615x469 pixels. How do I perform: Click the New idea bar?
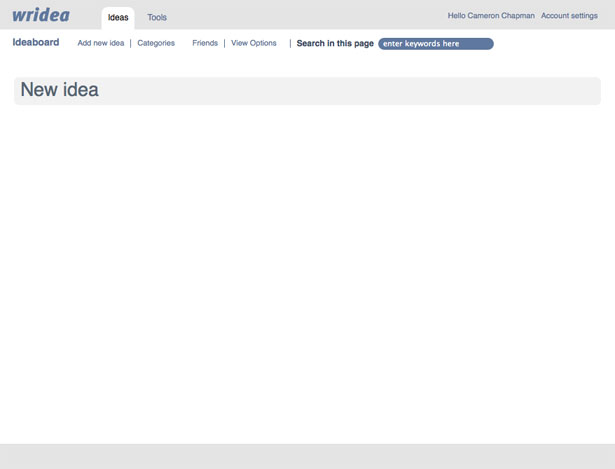click(308, 91)
